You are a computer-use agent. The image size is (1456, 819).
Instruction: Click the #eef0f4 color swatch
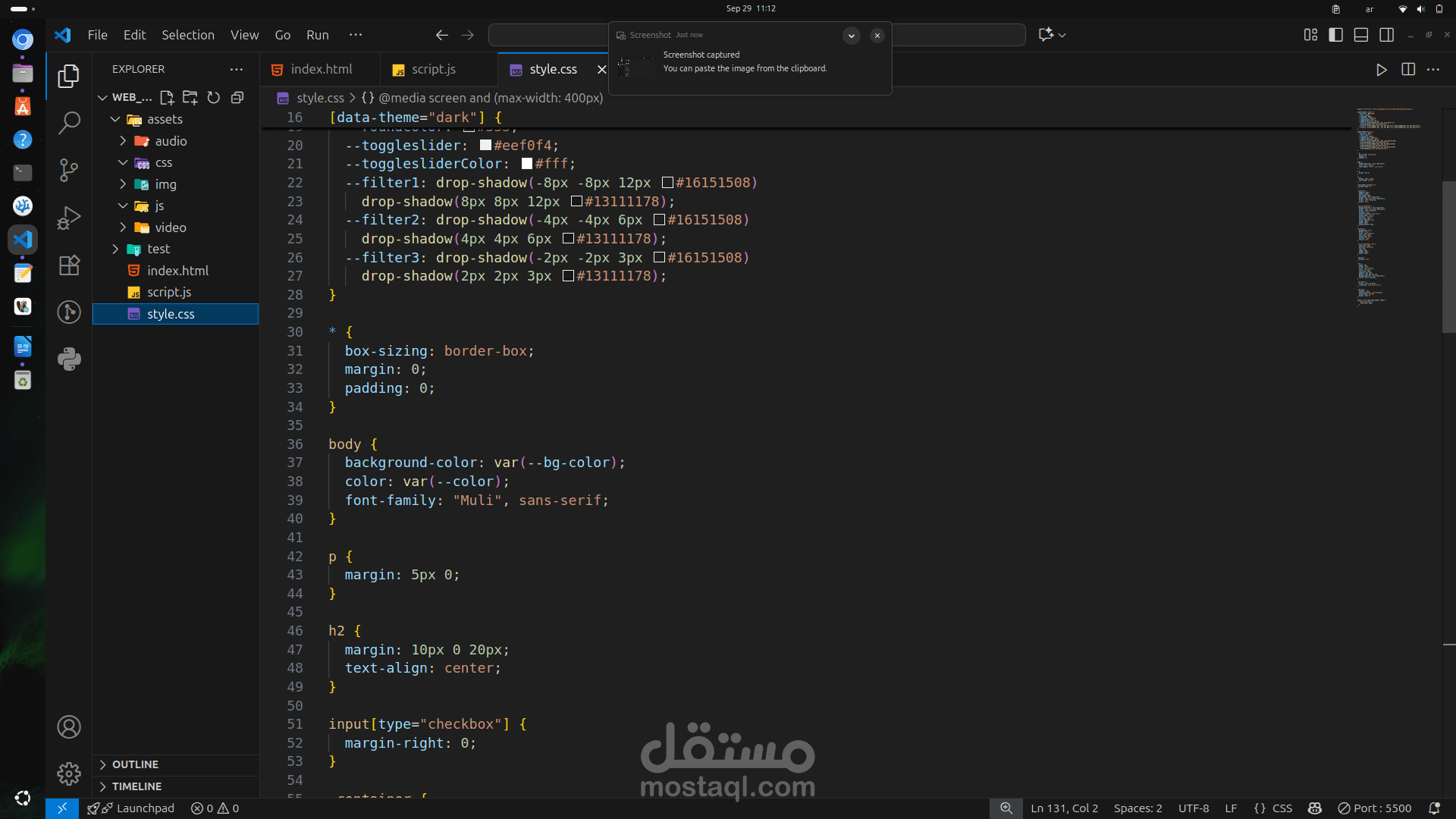pos(485,146)
